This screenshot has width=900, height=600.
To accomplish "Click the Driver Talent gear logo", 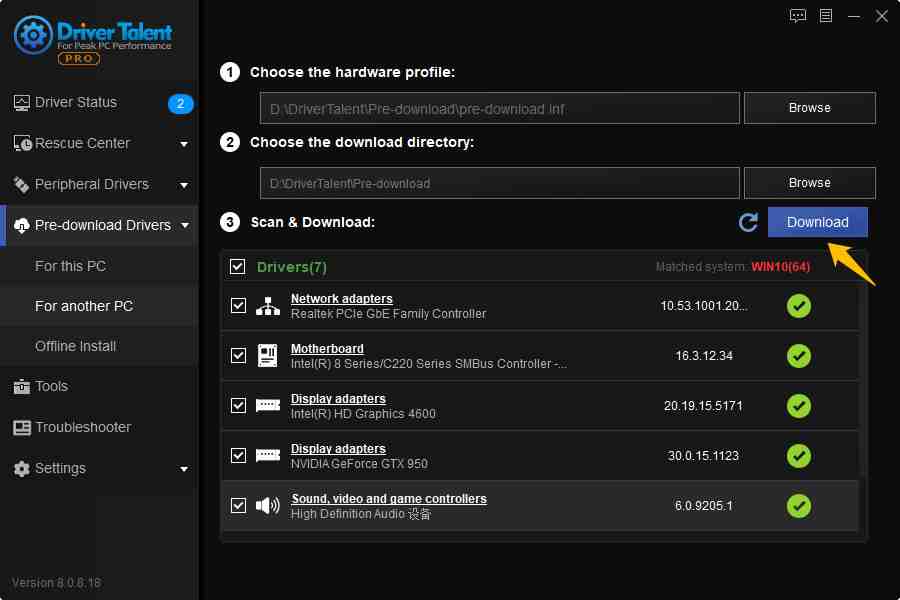I will (x=33, y=36).
